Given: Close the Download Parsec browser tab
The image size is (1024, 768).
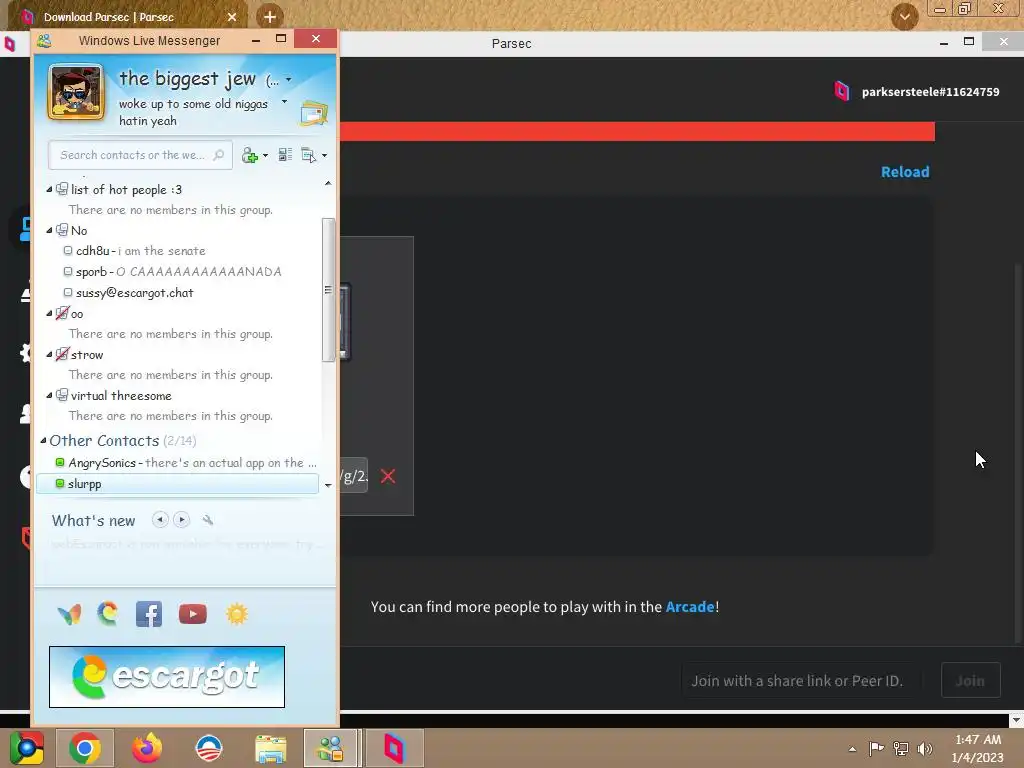Looking at the screenshot, I should coord(232,17).
